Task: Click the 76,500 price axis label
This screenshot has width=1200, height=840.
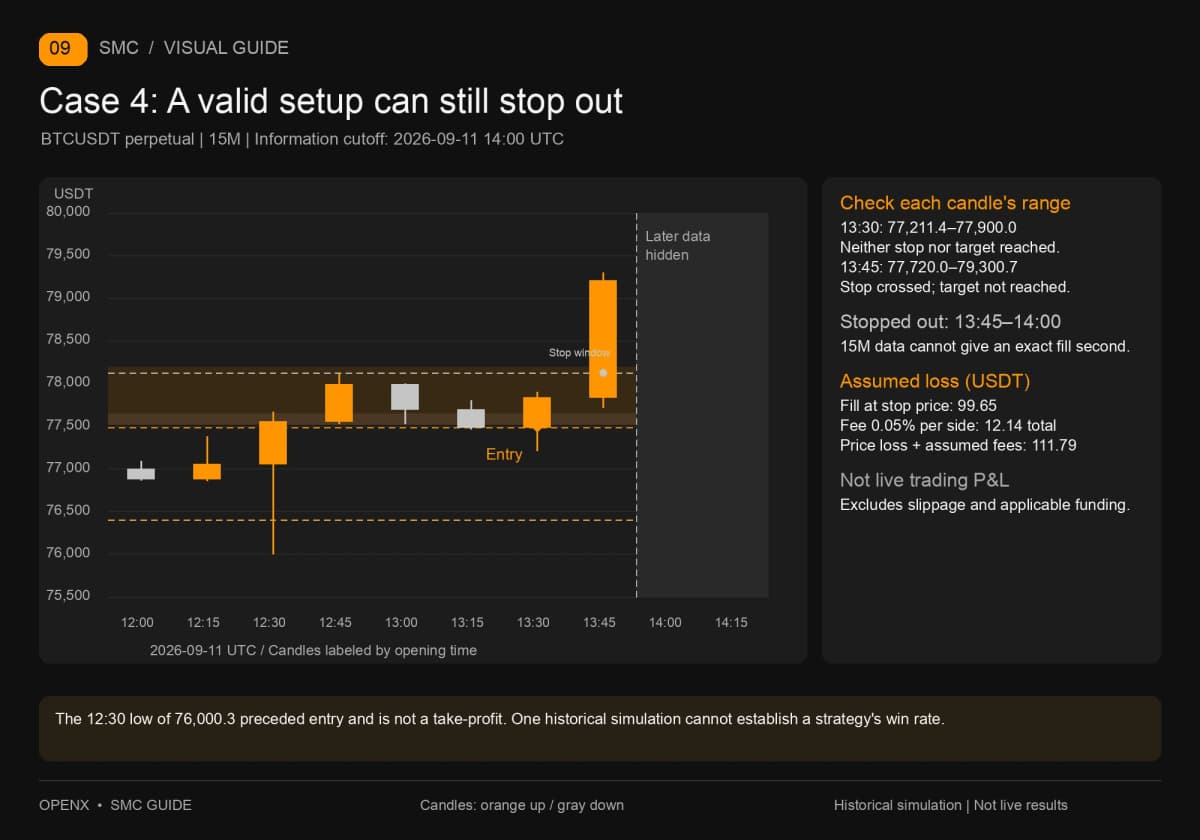Action: tap(68, 510)
